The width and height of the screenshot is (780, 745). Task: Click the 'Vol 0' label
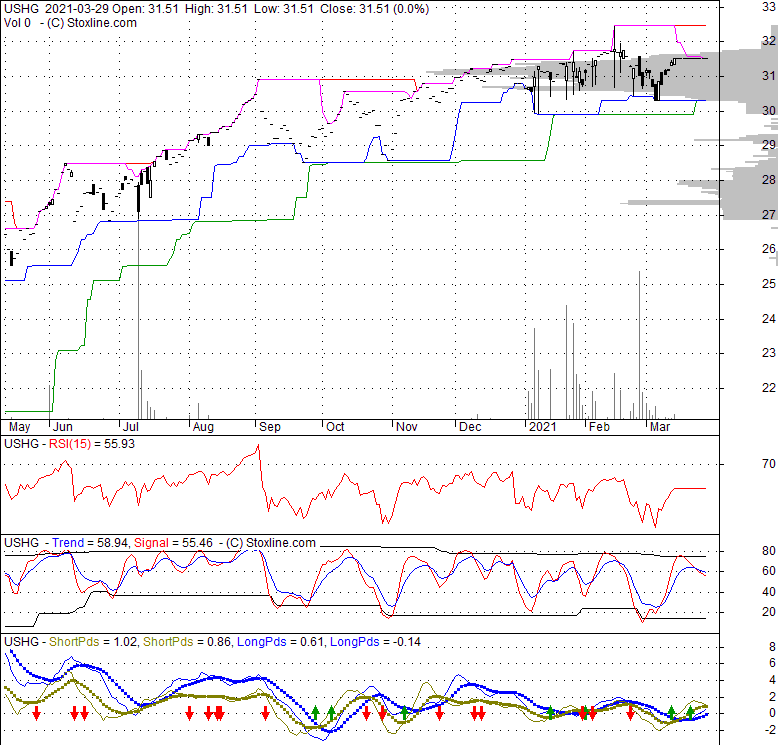pos(17,23)
